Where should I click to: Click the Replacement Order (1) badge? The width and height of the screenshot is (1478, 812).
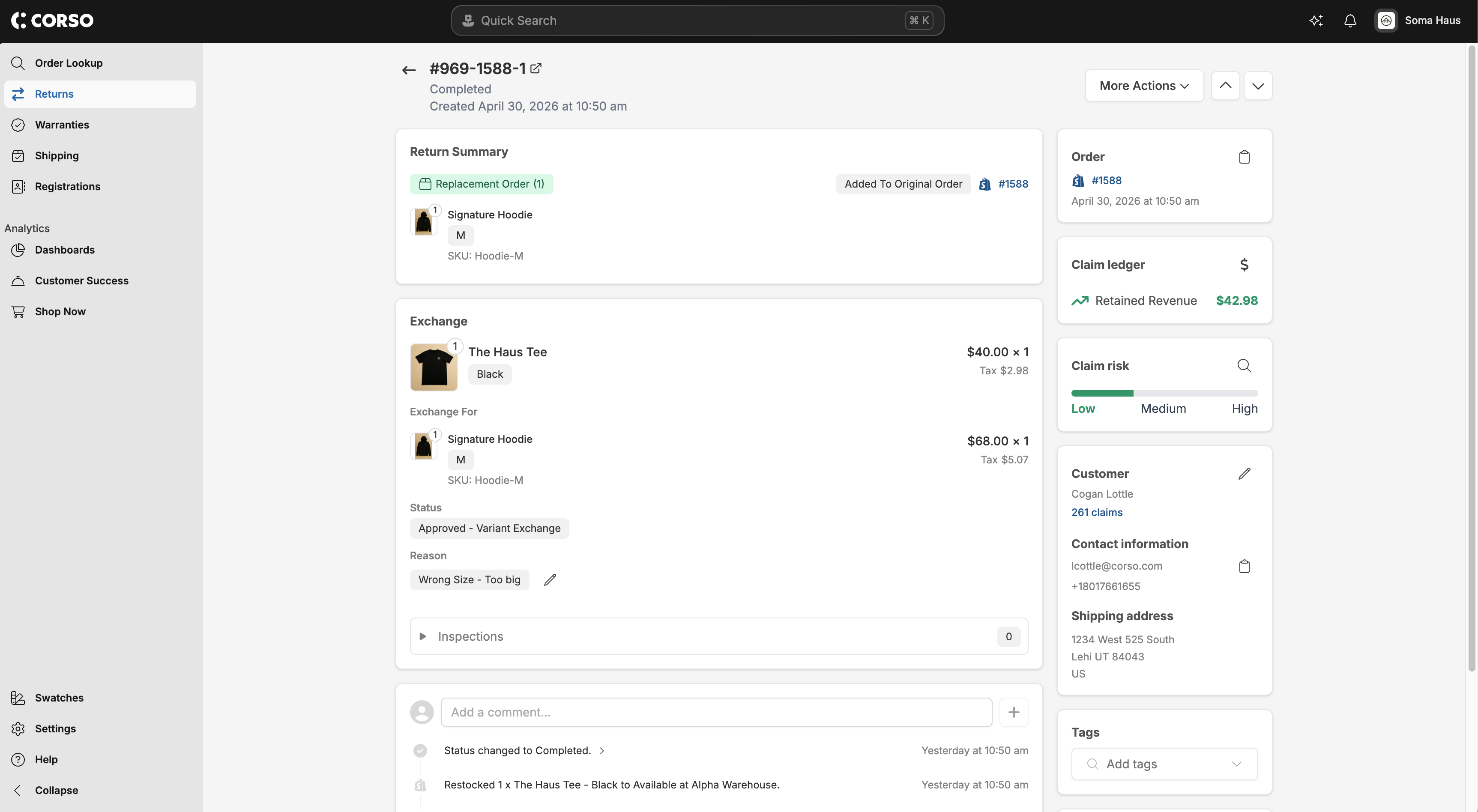pos(482,184)
